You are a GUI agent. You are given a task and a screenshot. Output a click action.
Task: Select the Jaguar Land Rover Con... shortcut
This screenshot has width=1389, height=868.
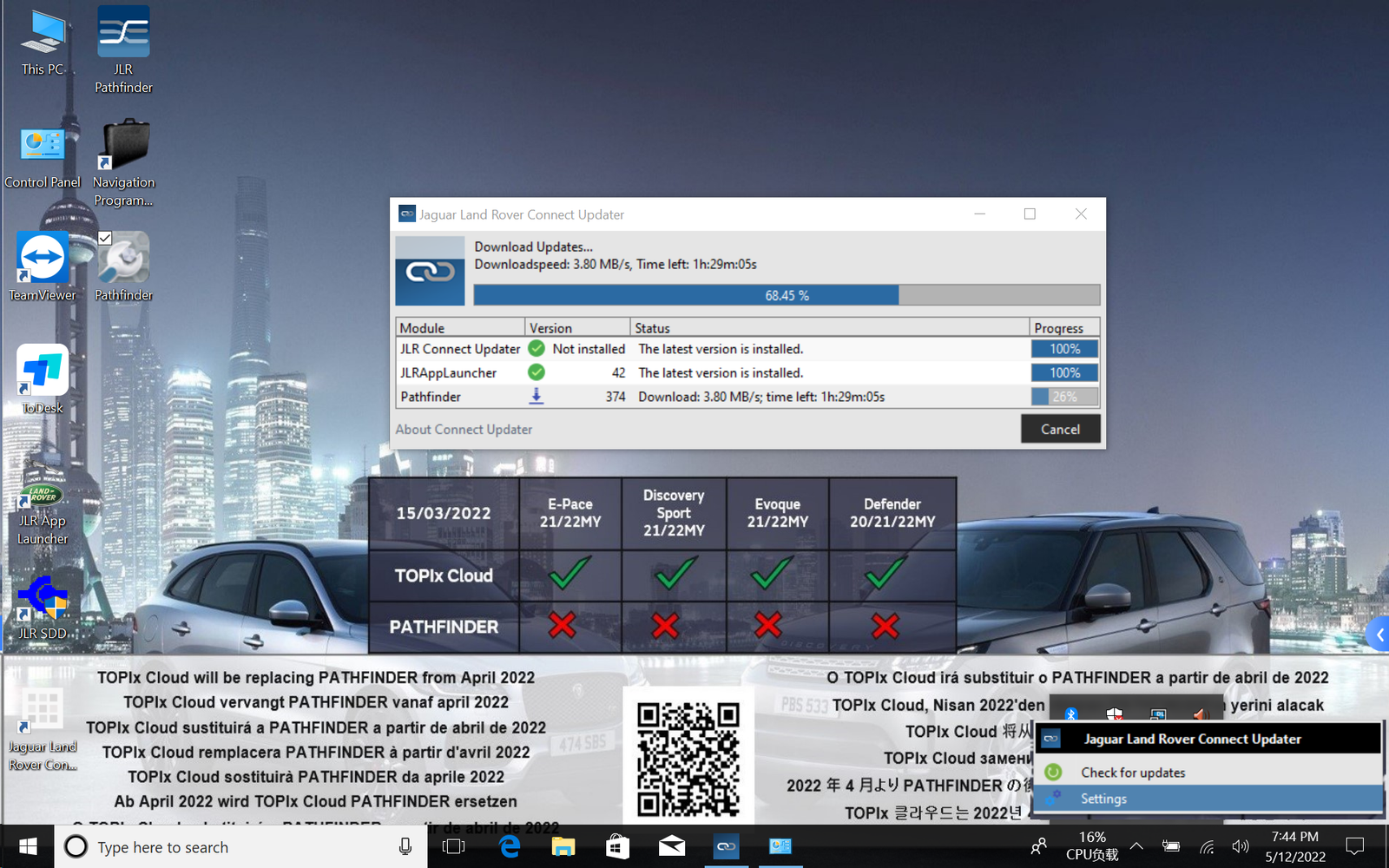click(x=43, y=729)
